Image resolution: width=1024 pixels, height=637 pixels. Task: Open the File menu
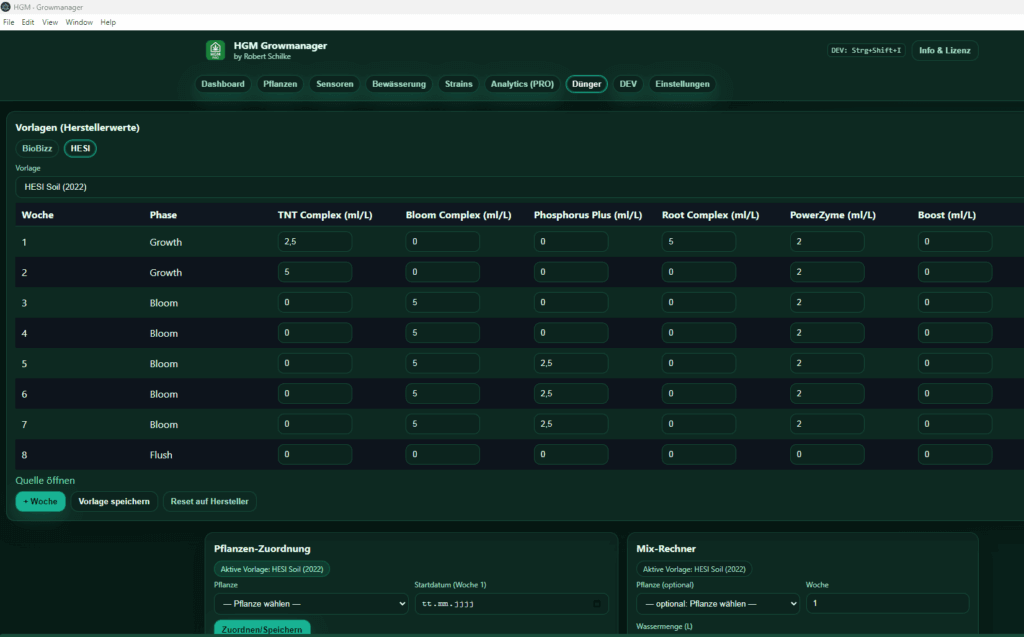(x=8, y=21)
